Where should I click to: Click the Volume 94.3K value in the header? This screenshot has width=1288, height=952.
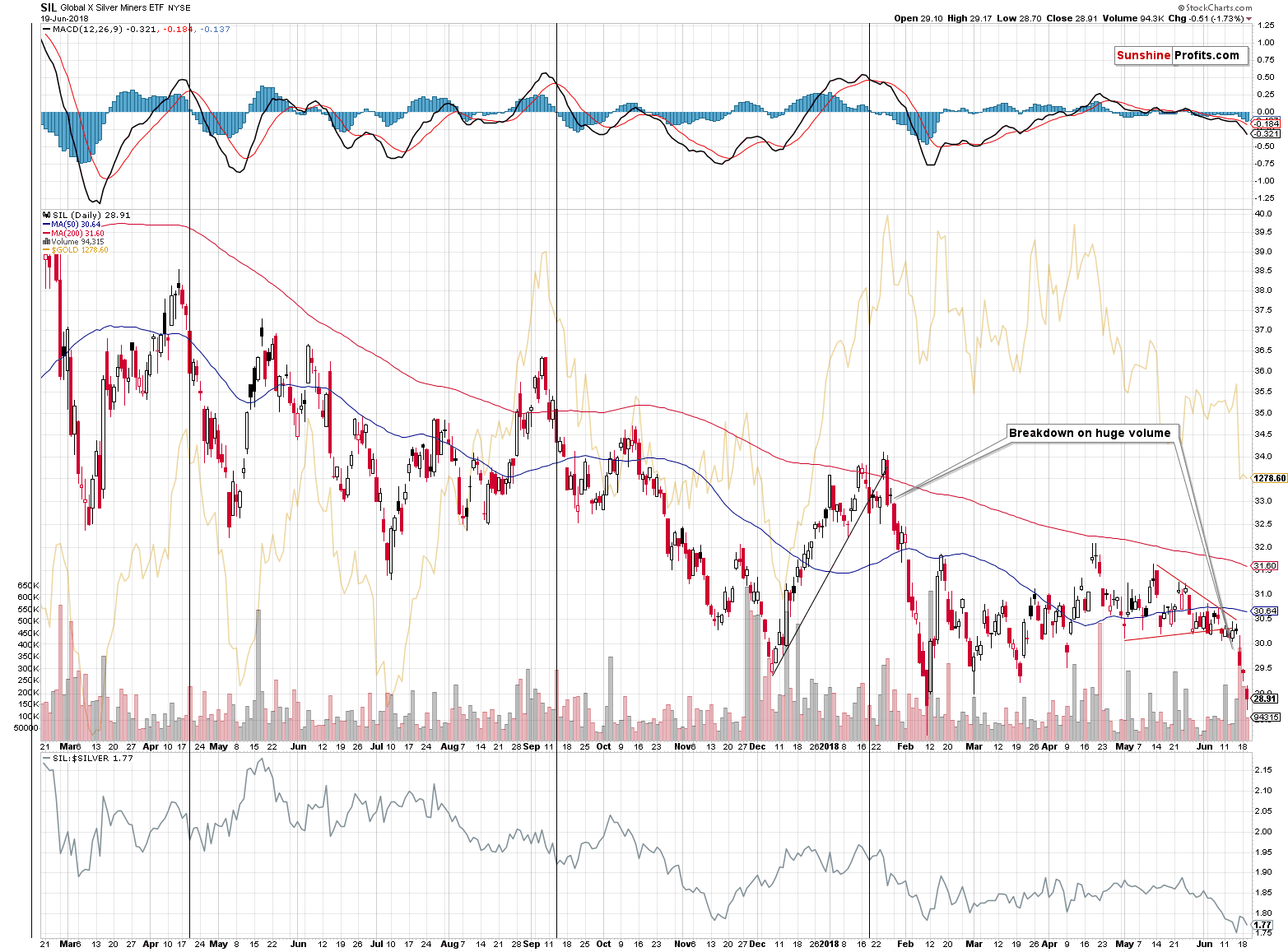pyautogui.click(x=1133, y=18)
